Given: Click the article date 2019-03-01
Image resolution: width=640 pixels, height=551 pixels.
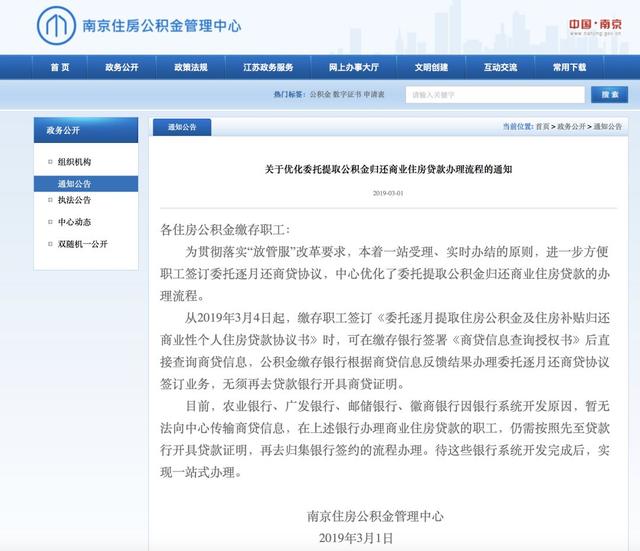Looking at the screenshot, I should pyautogui.click(x=388, y=193).
